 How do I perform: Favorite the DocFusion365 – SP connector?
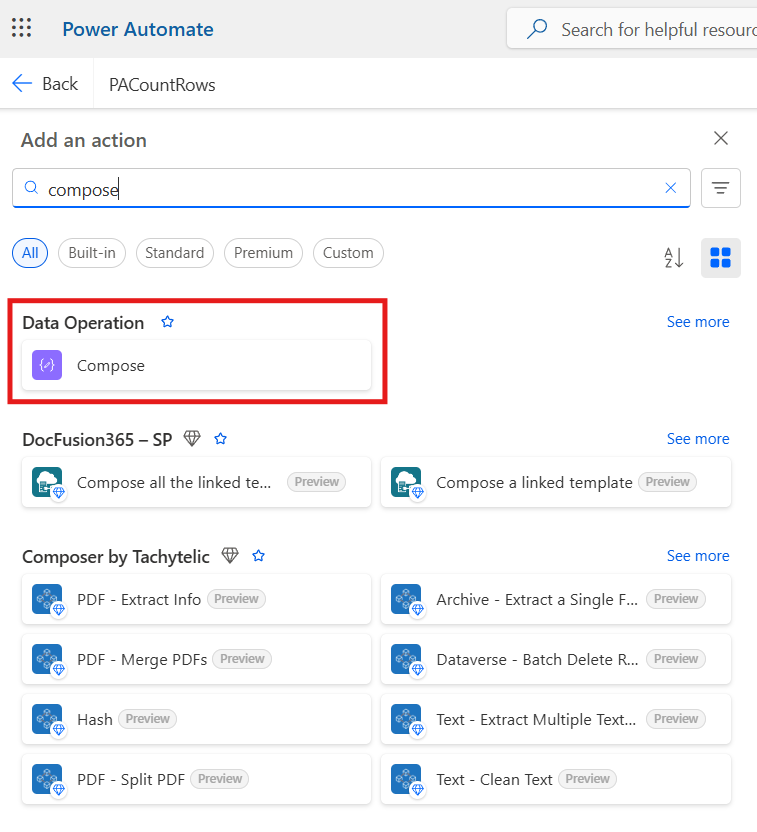coord(221,439)
